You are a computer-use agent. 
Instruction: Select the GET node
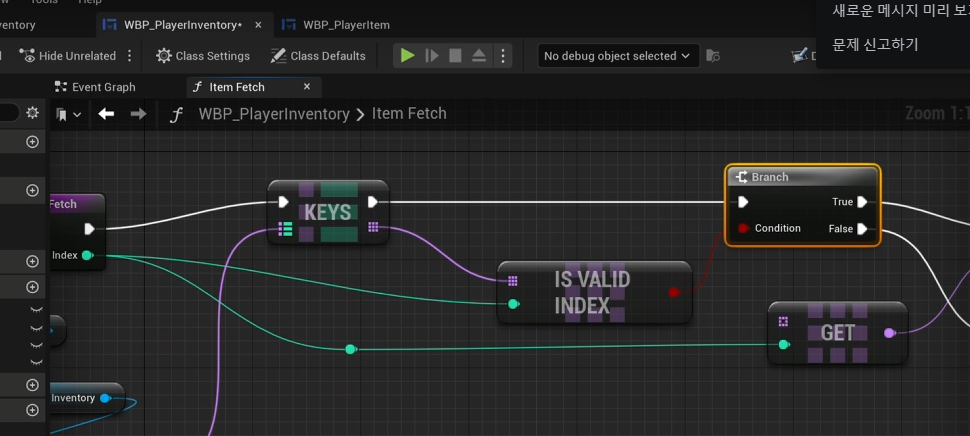pyautogui.click(x=838, y=333)
